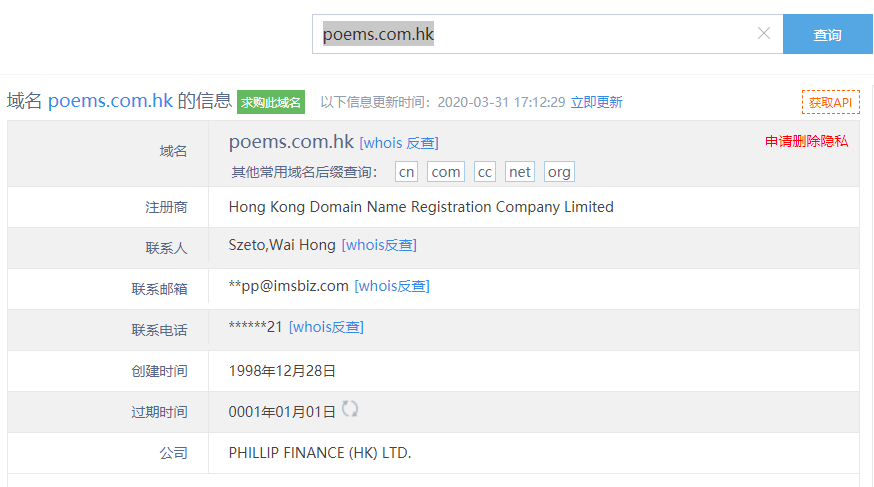Viewport: 874px width, 487px height.
Task: Click the poems.com.hk link in the heading
Action: (x=111, y=101)
